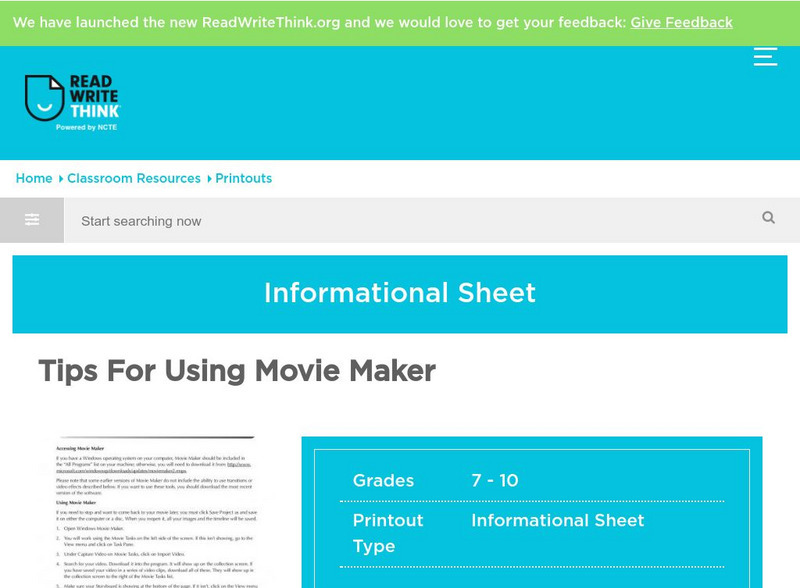Click the magnifying glass search icon
Viewport: 800px width, 588px height.
(768, 218)
